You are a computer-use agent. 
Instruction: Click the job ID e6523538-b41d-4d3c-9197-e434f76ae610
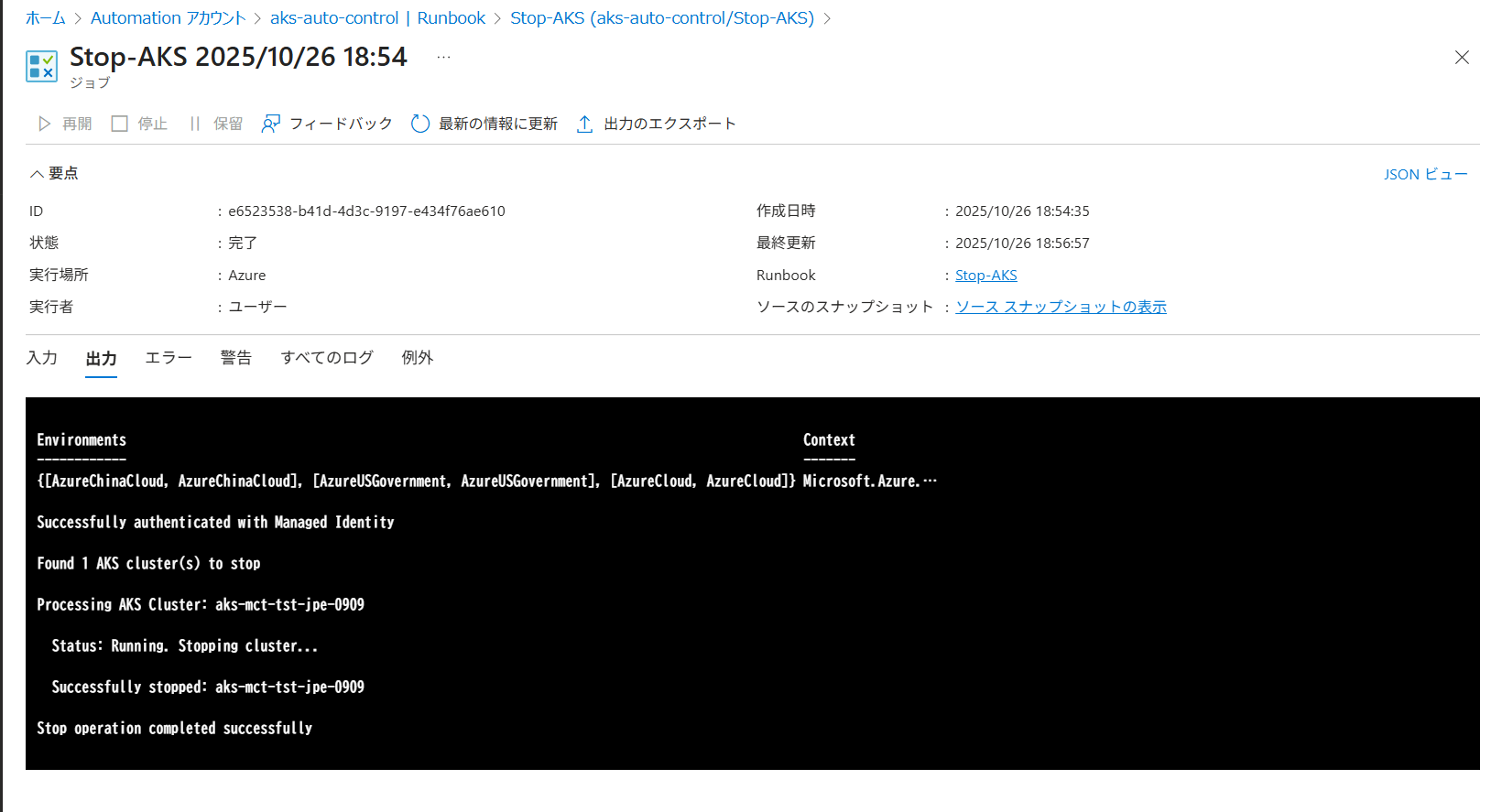366,211
